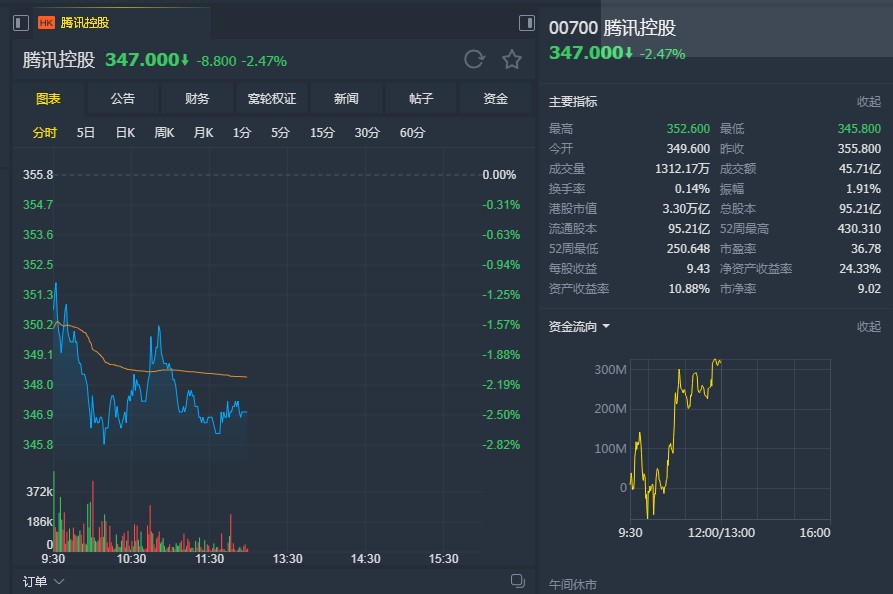Click the 最高 value 352.600
This screenshot has width=893, height=594.
[x=688, y=129]
